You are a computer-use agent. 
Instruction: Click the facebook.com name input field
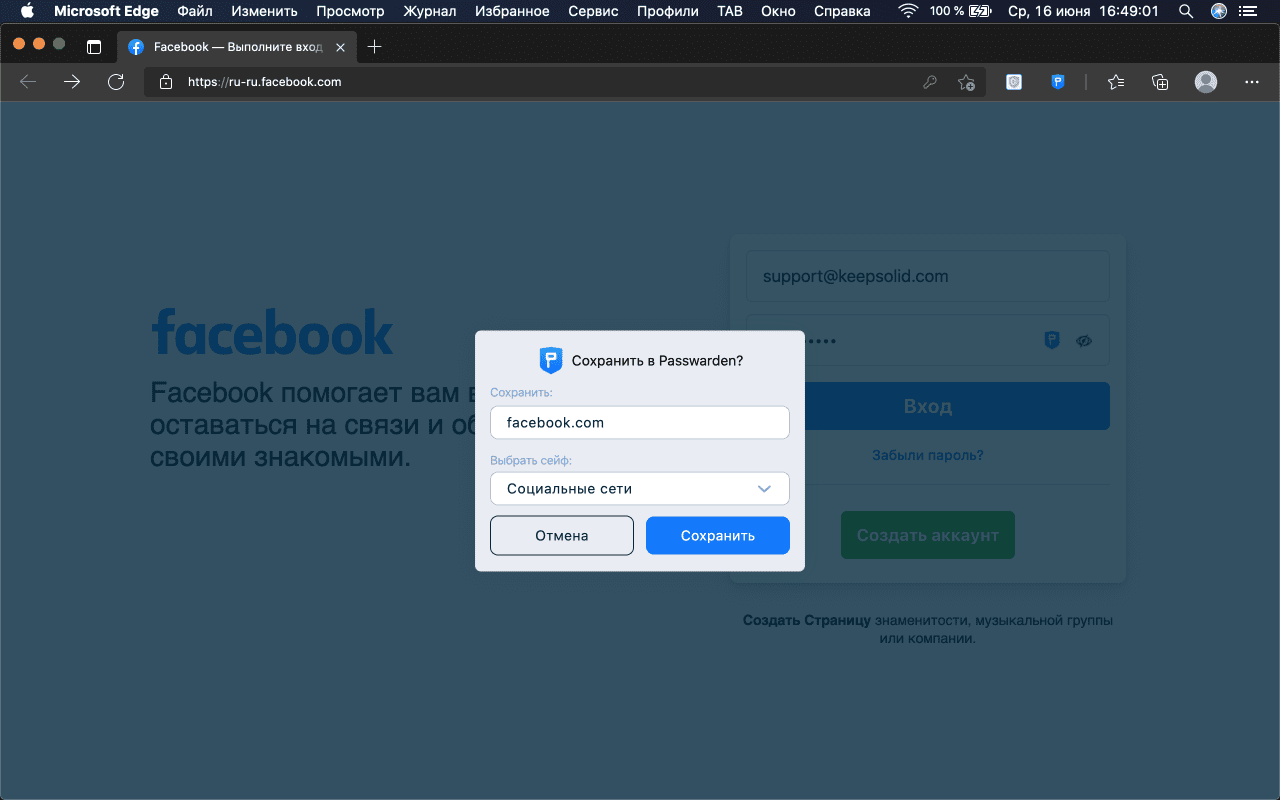tap(639, 422)
